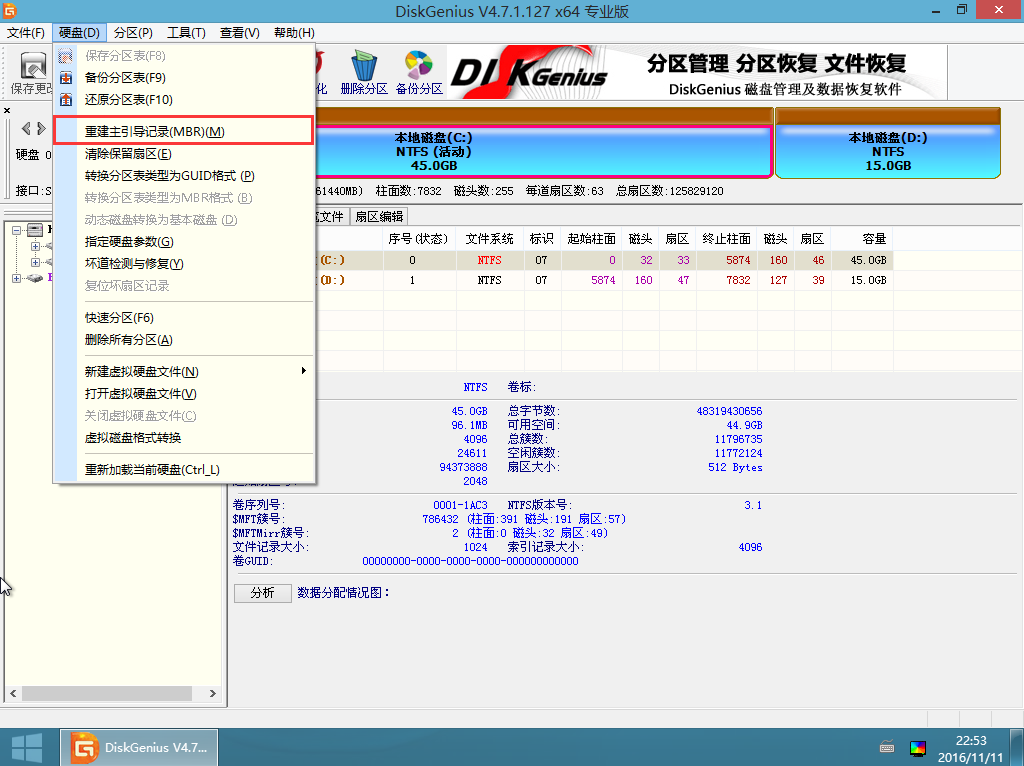Click the next disk right arrow
Screen dimensions: 1024x766
click(x=41, y=129)
